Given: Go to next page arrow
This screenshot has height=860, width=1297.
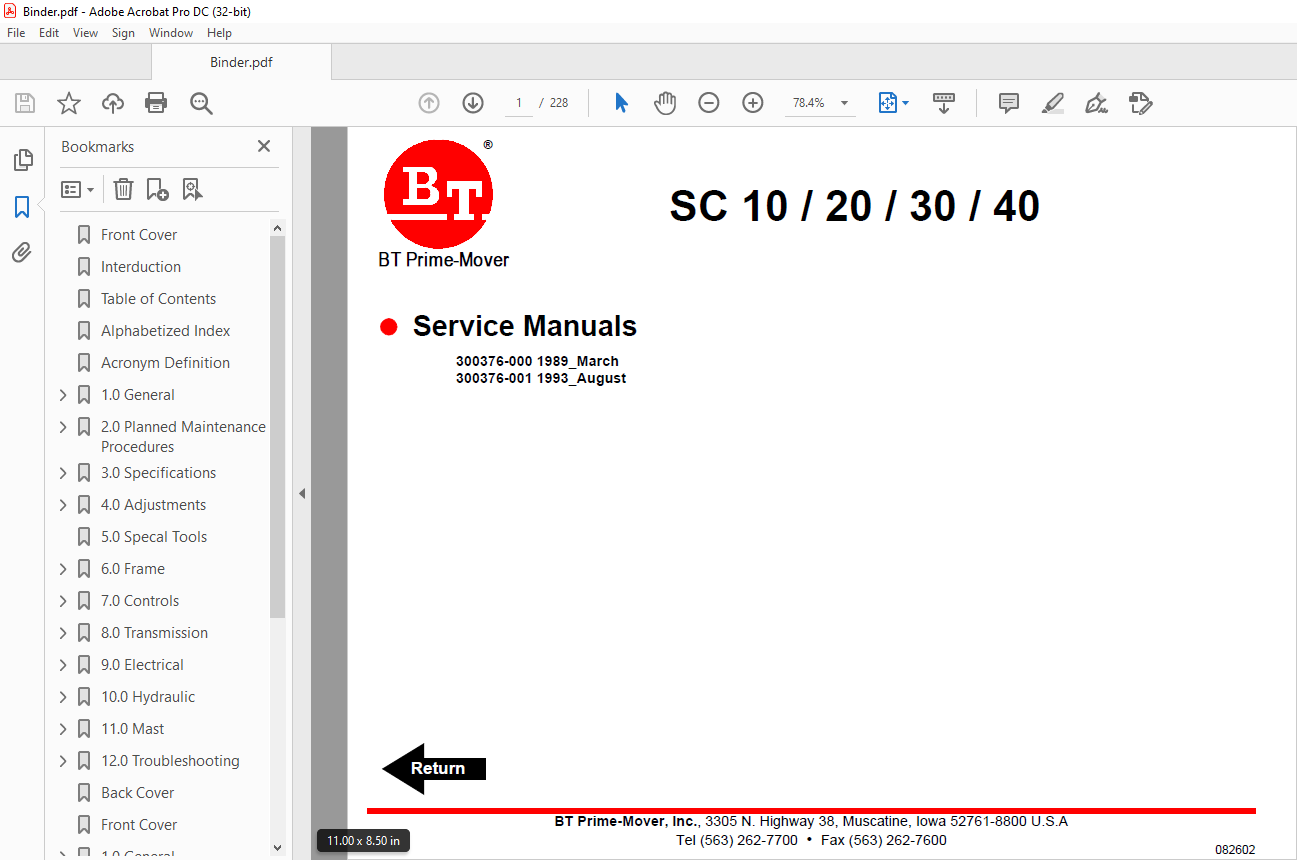Looking at the screenshot, I should pos(473,103).
